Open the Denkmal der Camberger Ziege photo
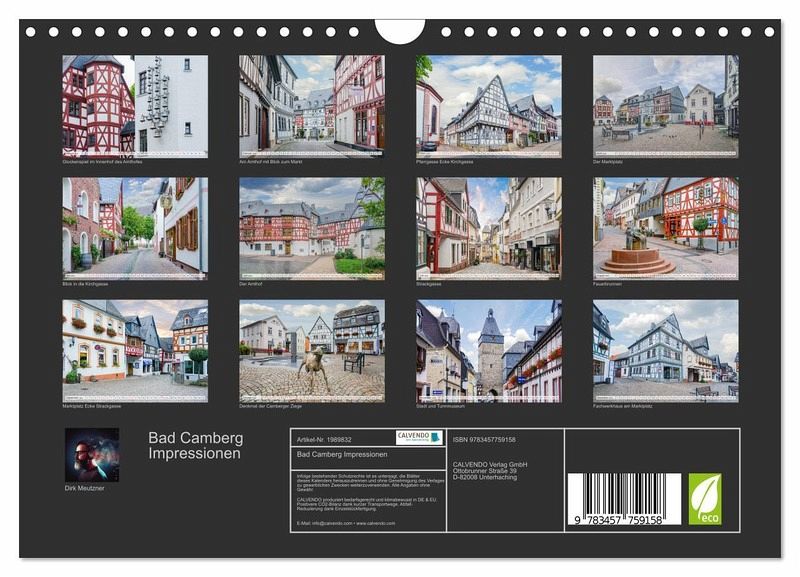The image size is (800, 577). (311, 350)
